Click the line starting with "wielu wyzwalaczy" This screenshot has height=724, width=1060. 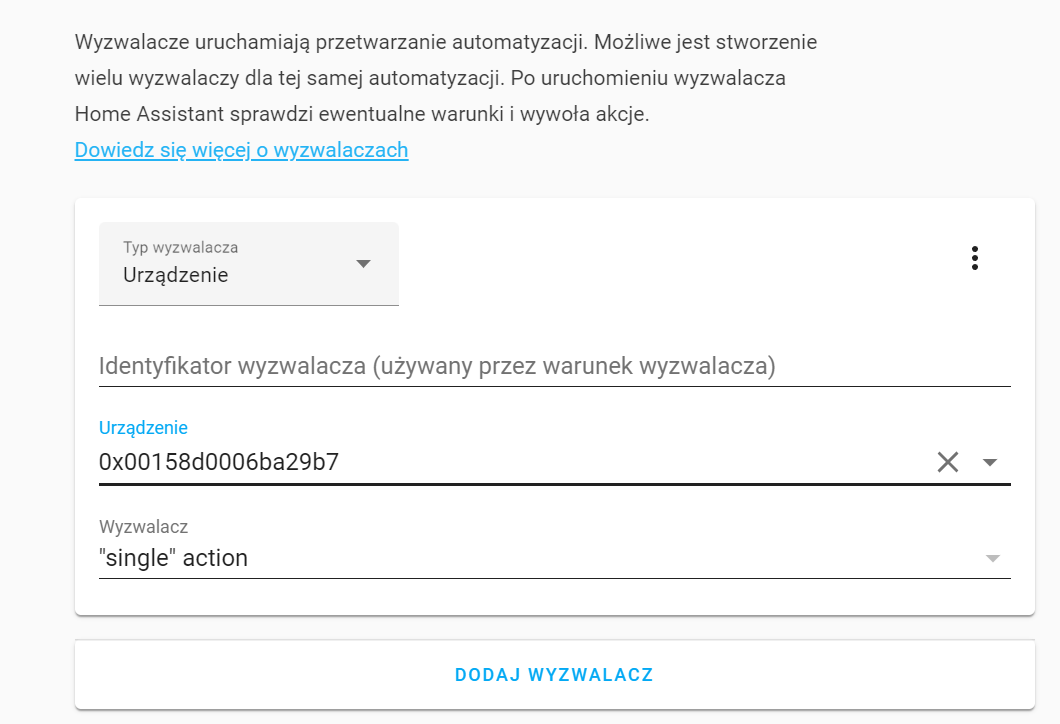tap(430, 78)
